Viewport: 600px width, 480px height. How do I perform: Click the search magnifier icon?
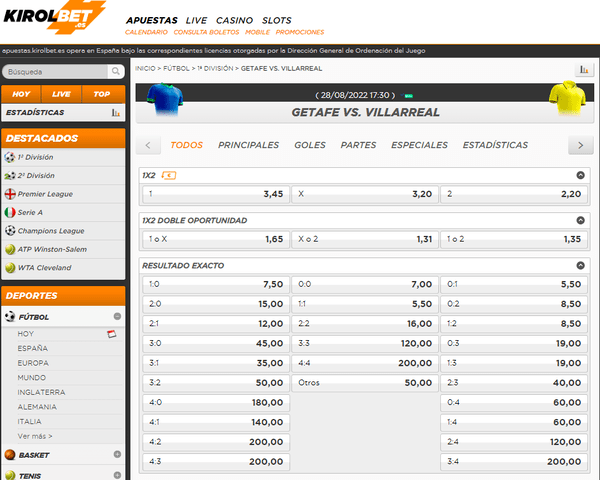(116, 71)
